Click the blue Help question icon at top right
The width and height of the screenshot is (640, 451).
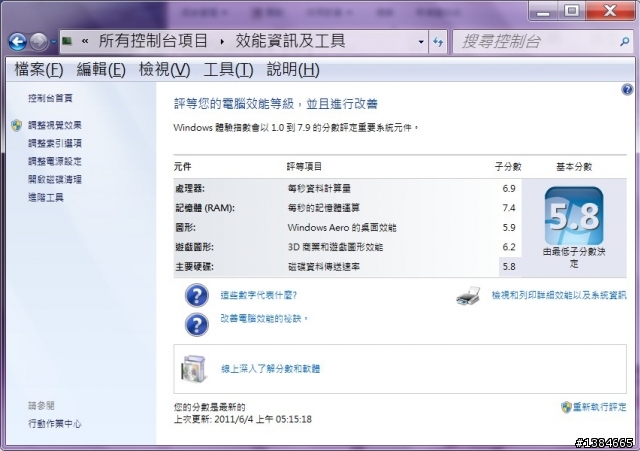coord(627,89)
